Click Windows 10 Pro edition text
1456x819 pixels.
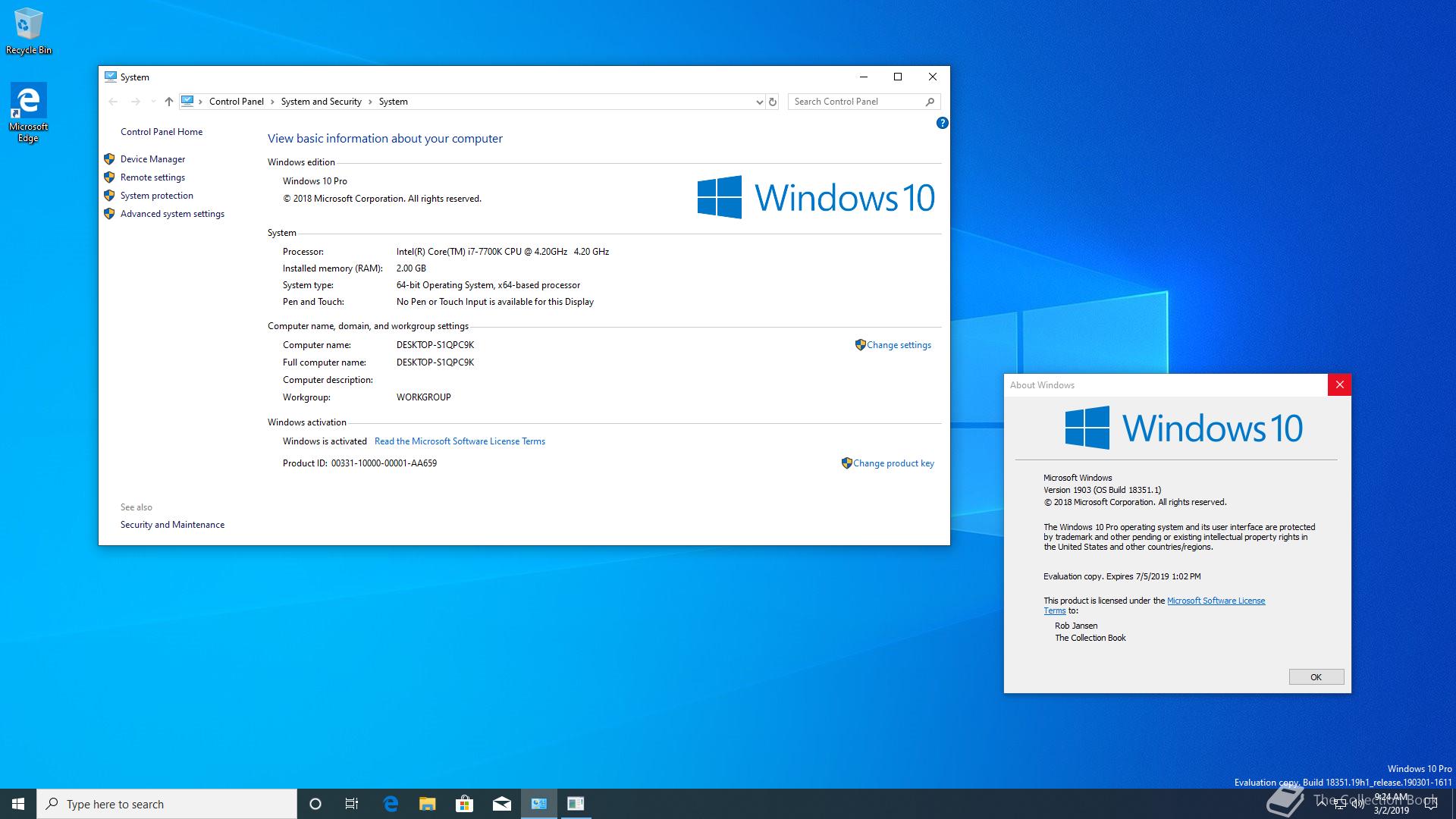click(315, 181)
